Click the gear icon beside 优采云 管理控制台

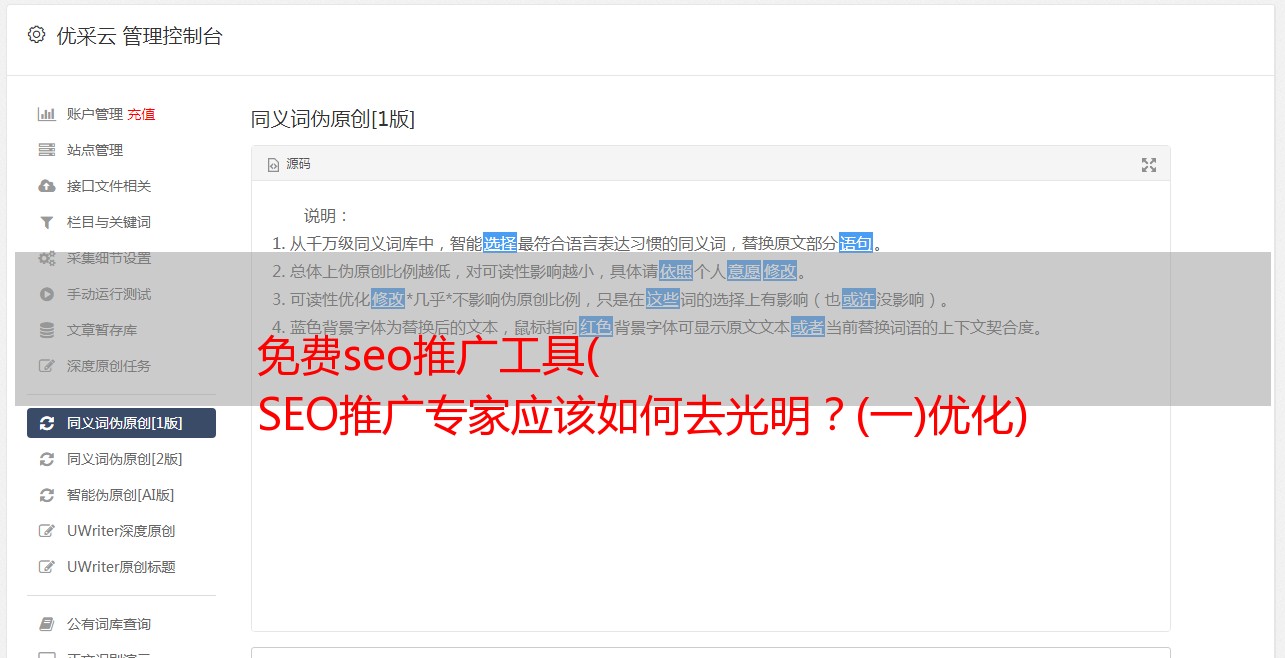point(37,35)
